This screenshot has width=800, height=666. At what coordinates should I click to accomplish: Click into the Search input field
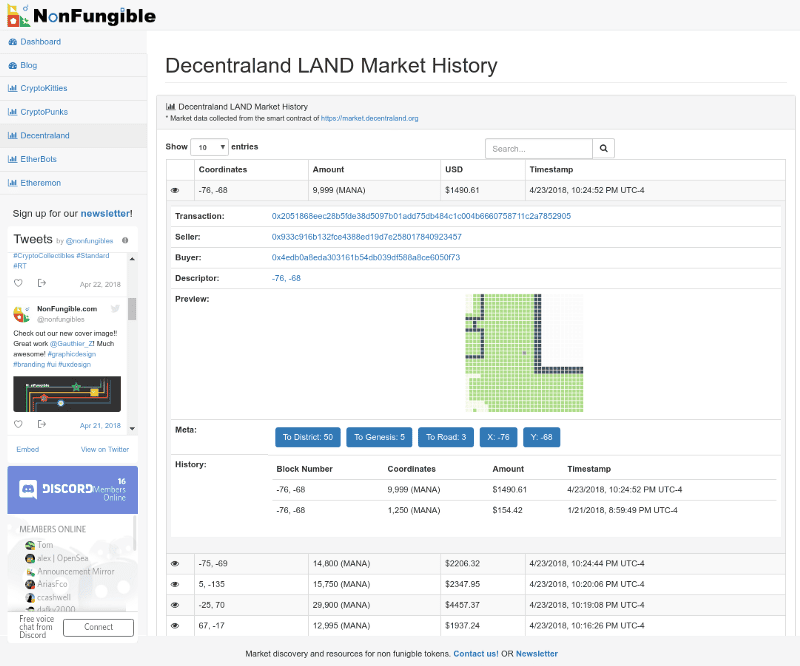(538, 148)
